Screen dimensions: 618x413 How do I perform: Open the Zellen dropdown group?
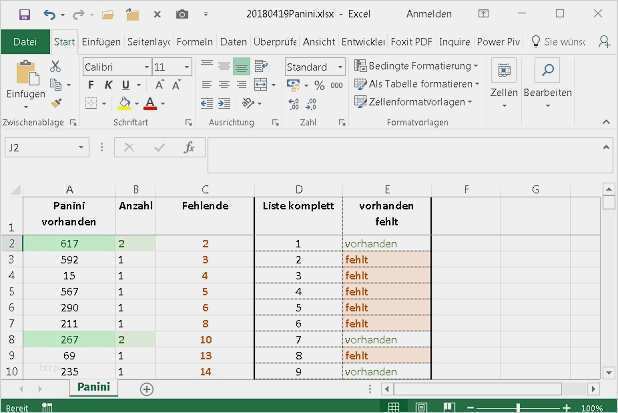[x=504, y=84]
